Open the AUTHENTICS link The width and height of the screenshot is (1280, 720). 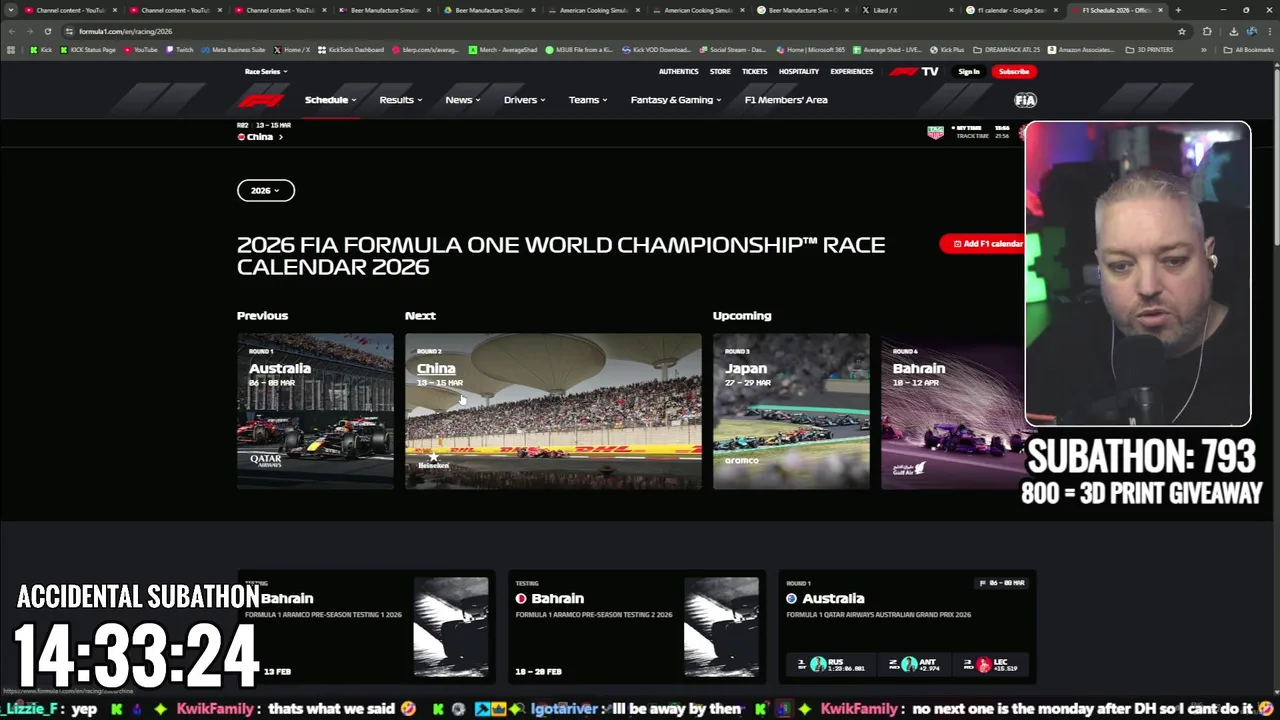(678, 71)
